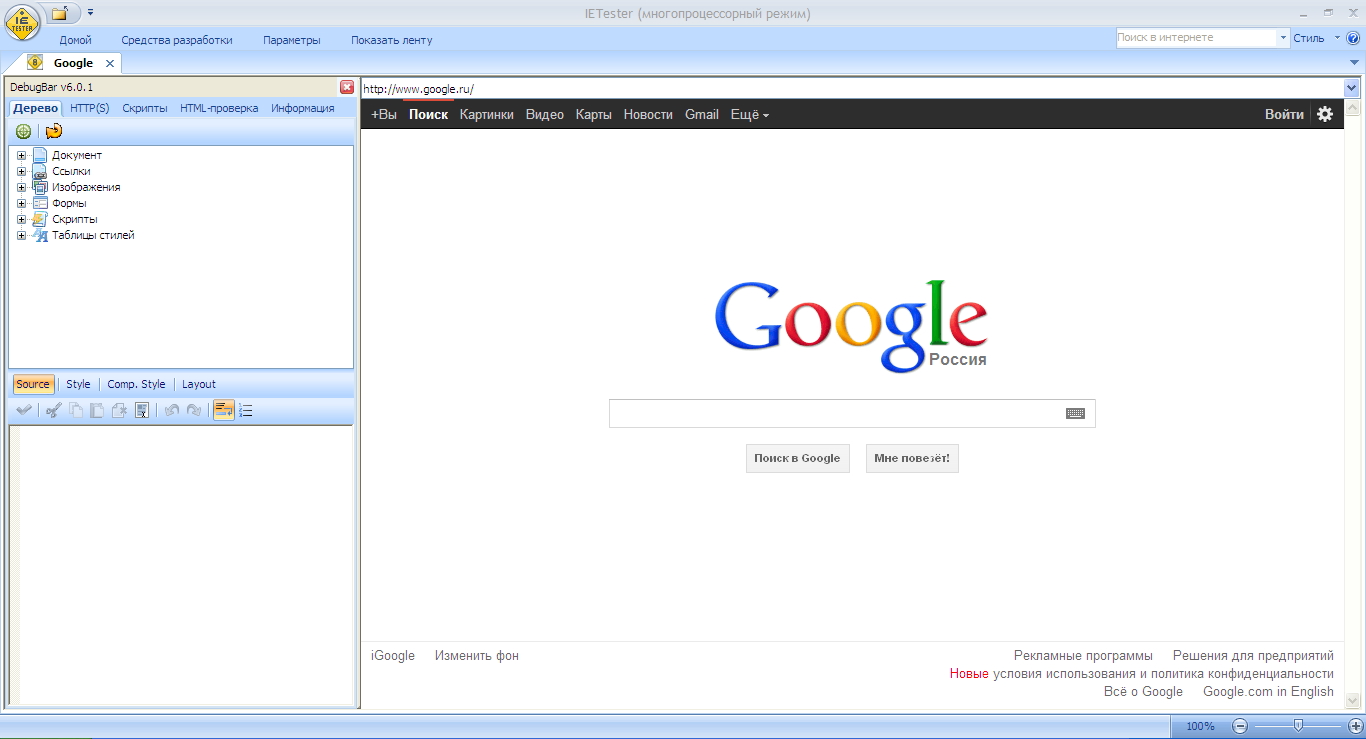Open the Gmail link in Google bar
Image resolution: width=1366 pixels, height=739 pixels.
[702, 115]
